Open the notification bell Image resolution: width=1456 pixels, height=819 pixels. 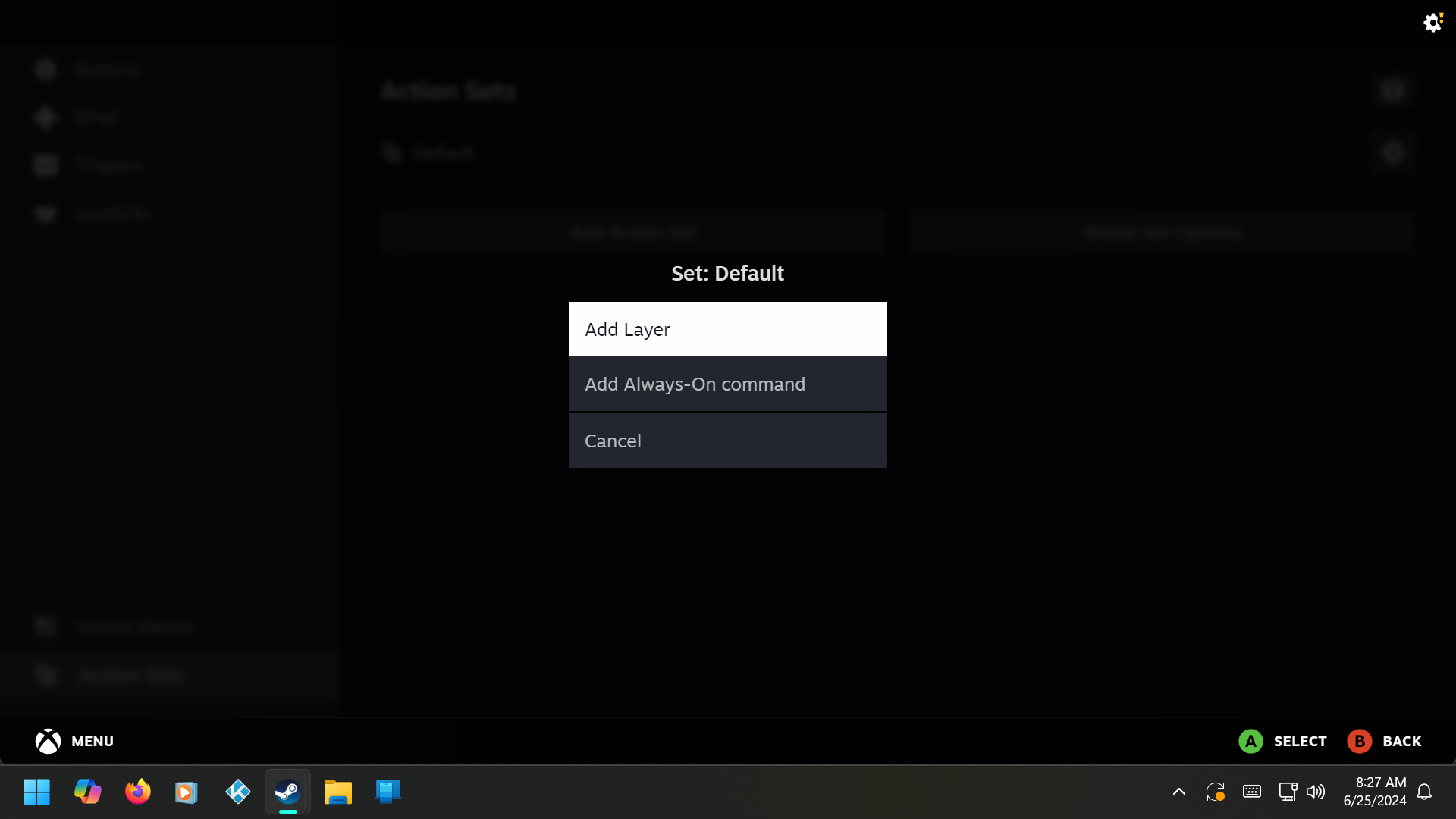[x=1424, y=792]
